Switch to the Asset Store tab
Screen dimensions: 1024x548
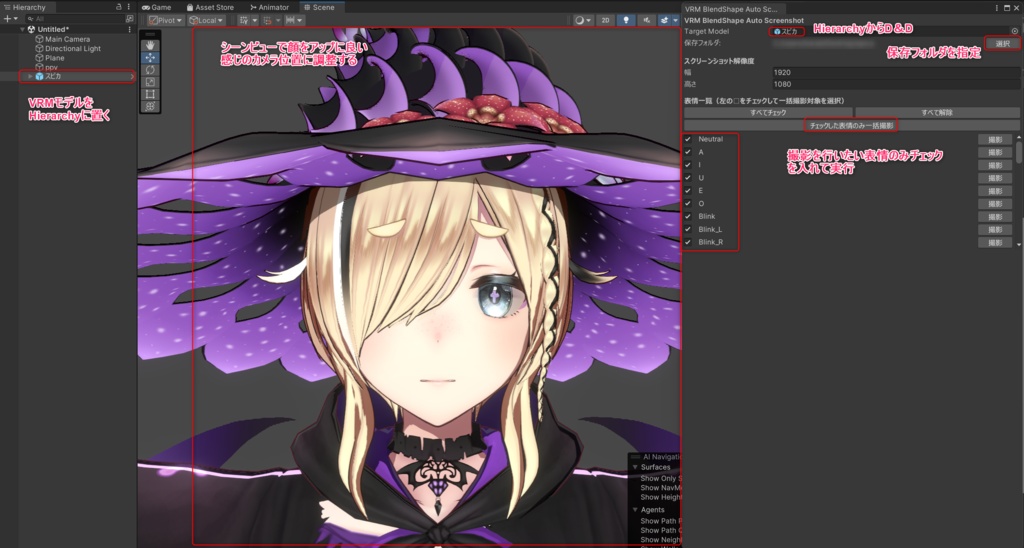click(x=210, y=7)
